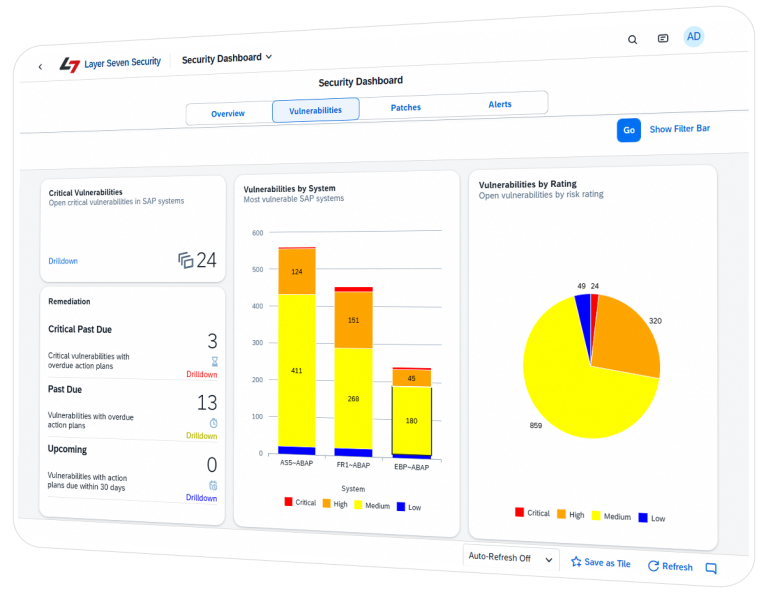This screenshot has height=594, width=768.
Task: Open blue Drilldown under Upcoming
Action: point(201,498)
